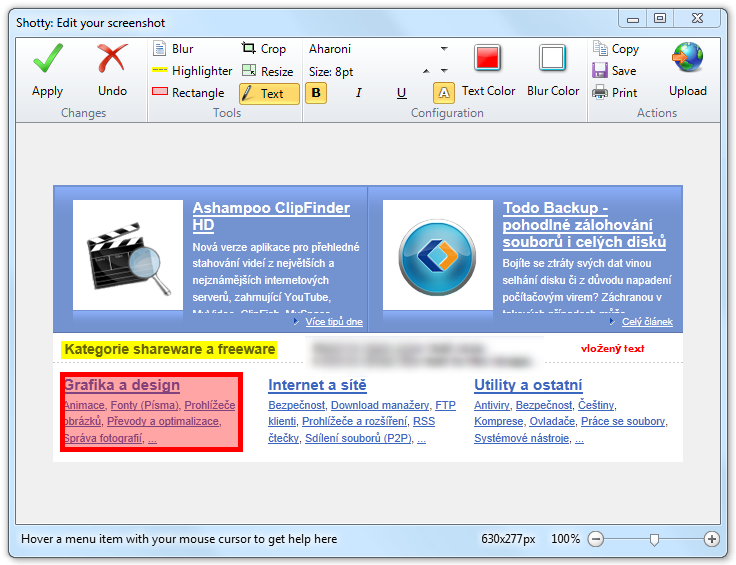The image size is (736, 565).
Task: Open the red Text Color swatch
Action: pyautogui.click(x=488, y=58)
